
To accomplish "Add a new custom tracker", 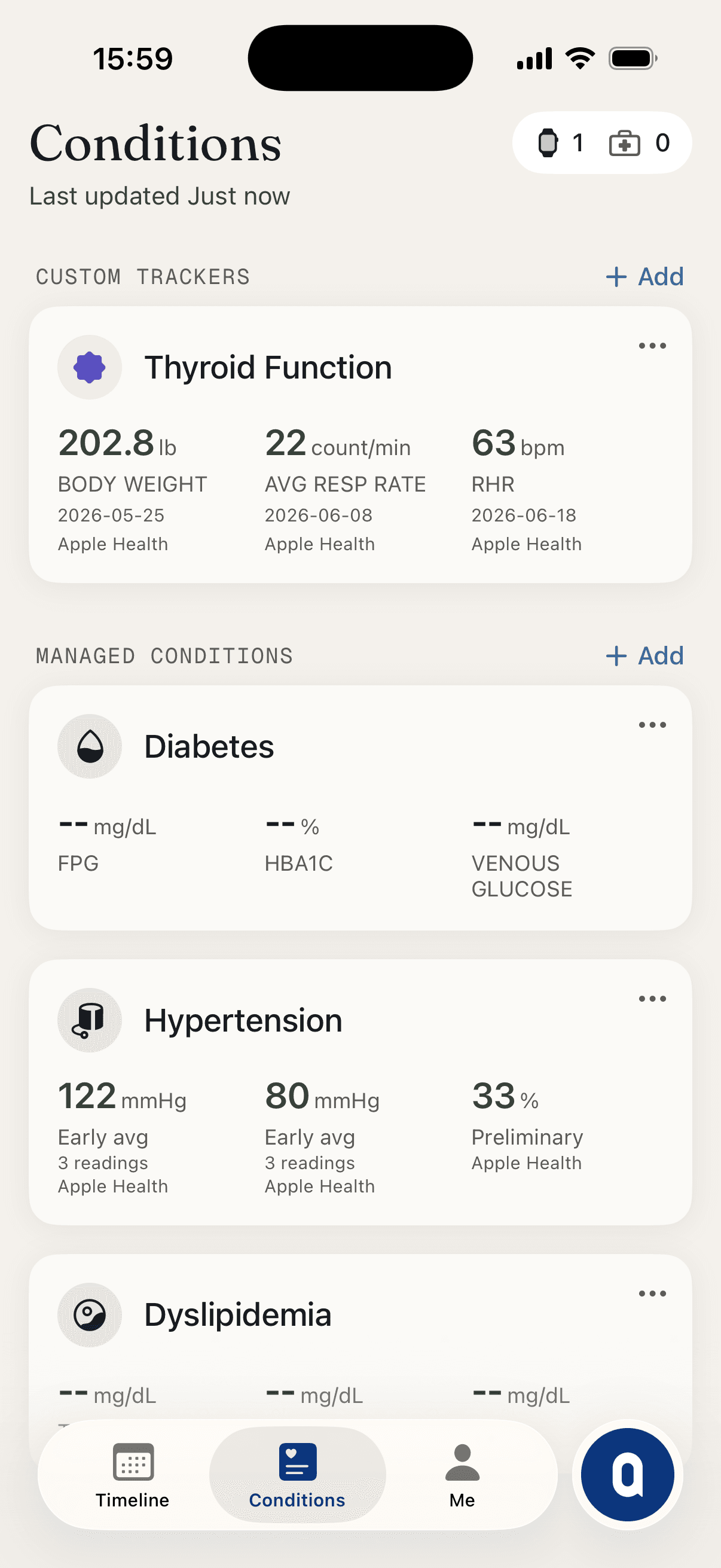I will click(645, 277).
